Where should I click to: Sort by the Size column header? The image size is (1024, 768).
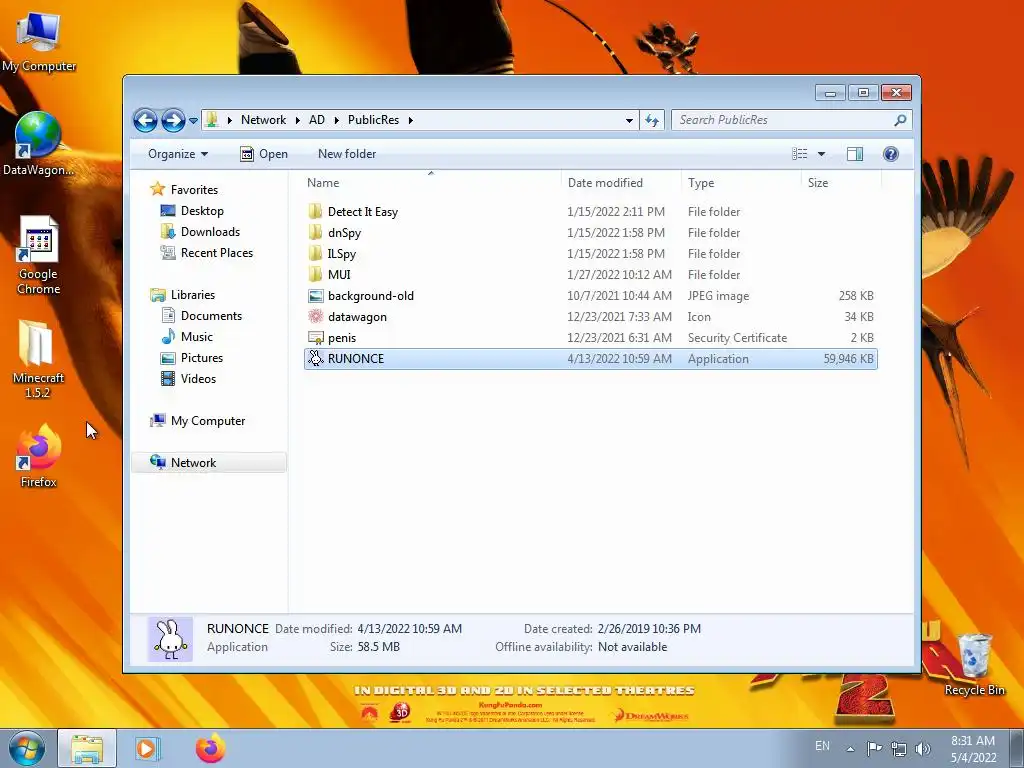tap(840, 183)
